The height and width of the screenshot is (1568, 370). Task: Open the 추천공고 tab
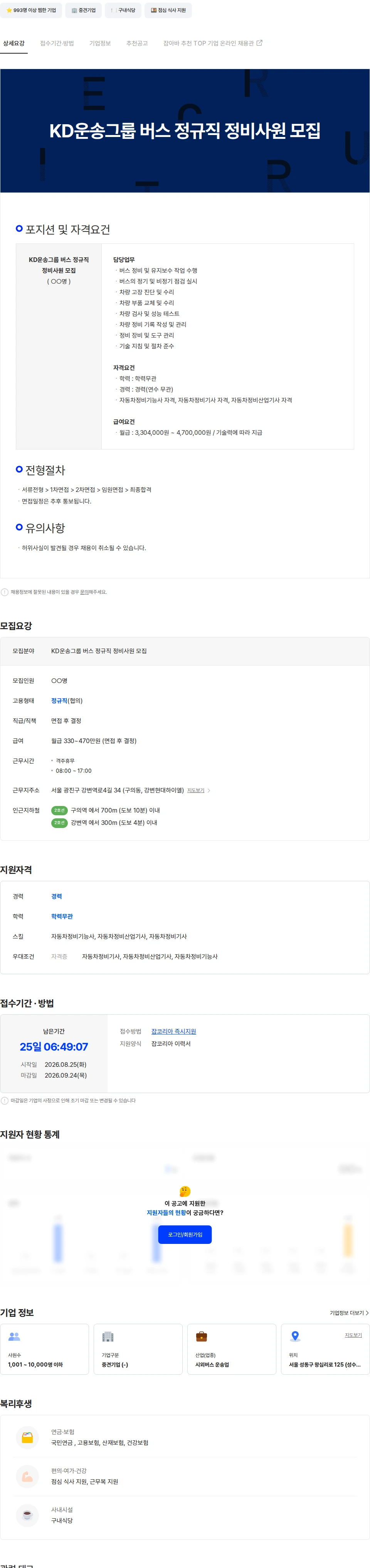pyautogui.click(x=137, y=43)
